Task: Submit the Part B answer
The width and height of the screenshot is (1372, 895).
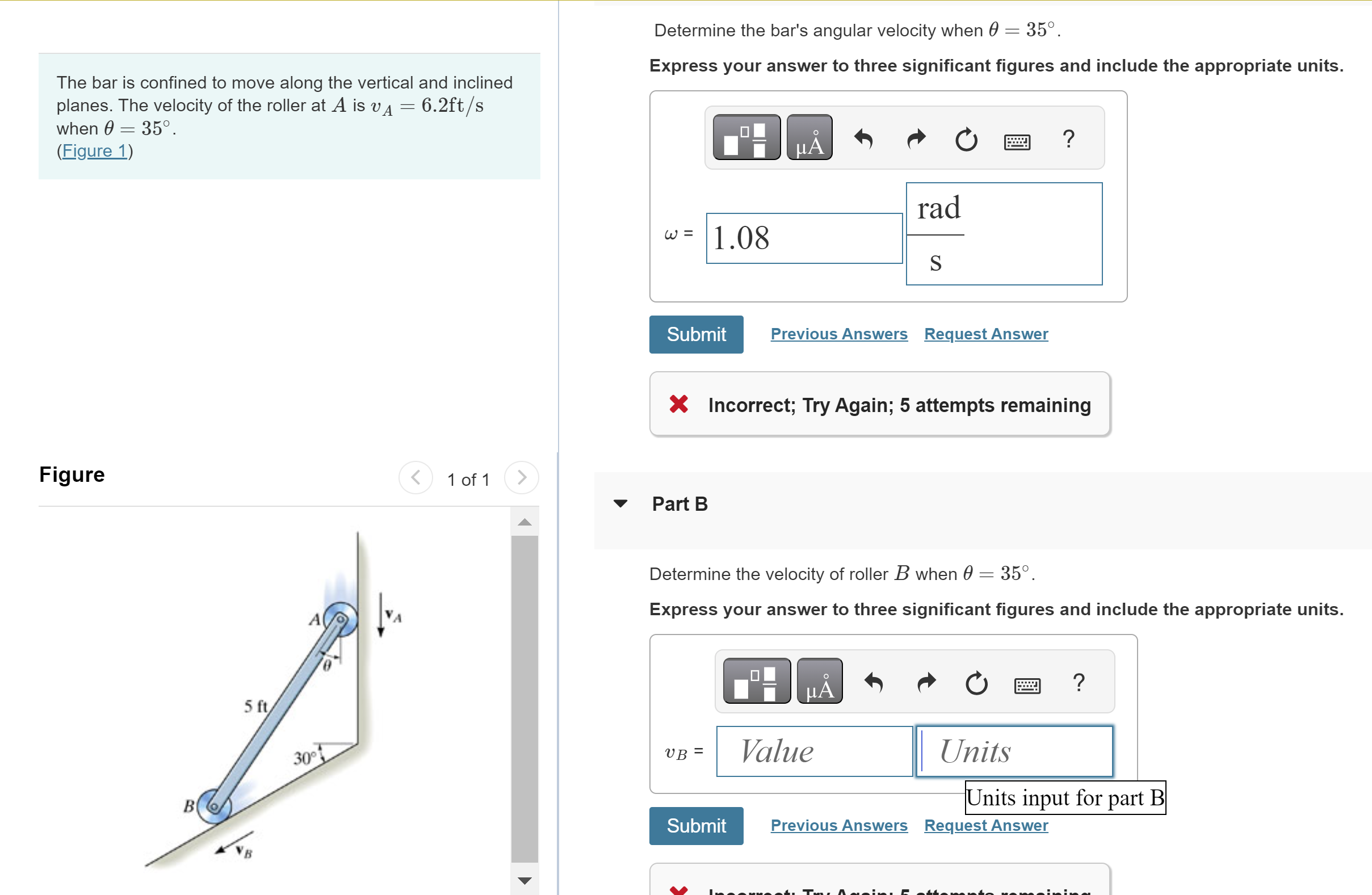Action: 696,825
